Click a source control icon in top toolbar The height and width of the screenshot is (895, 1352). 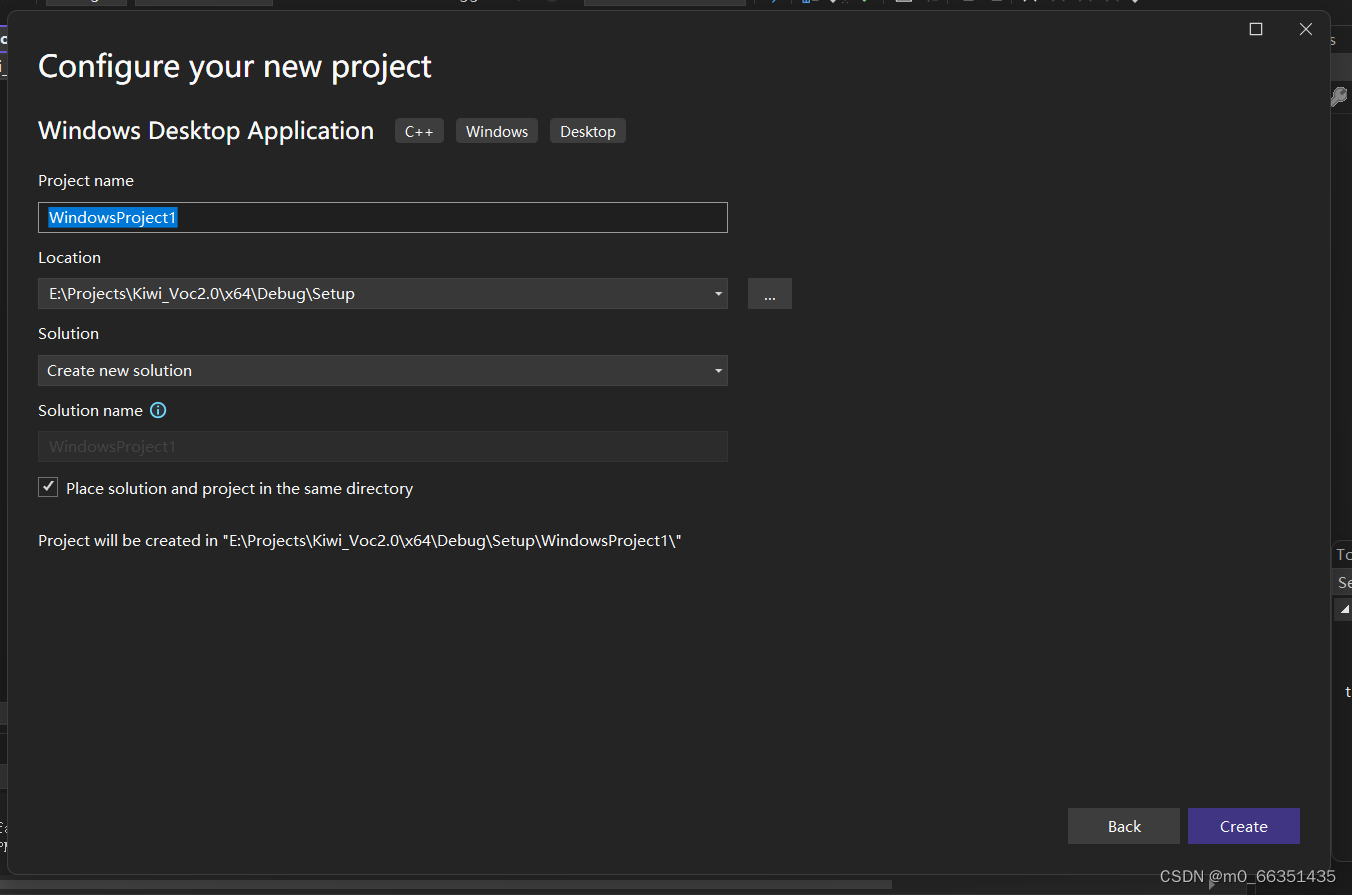[808, 4]
